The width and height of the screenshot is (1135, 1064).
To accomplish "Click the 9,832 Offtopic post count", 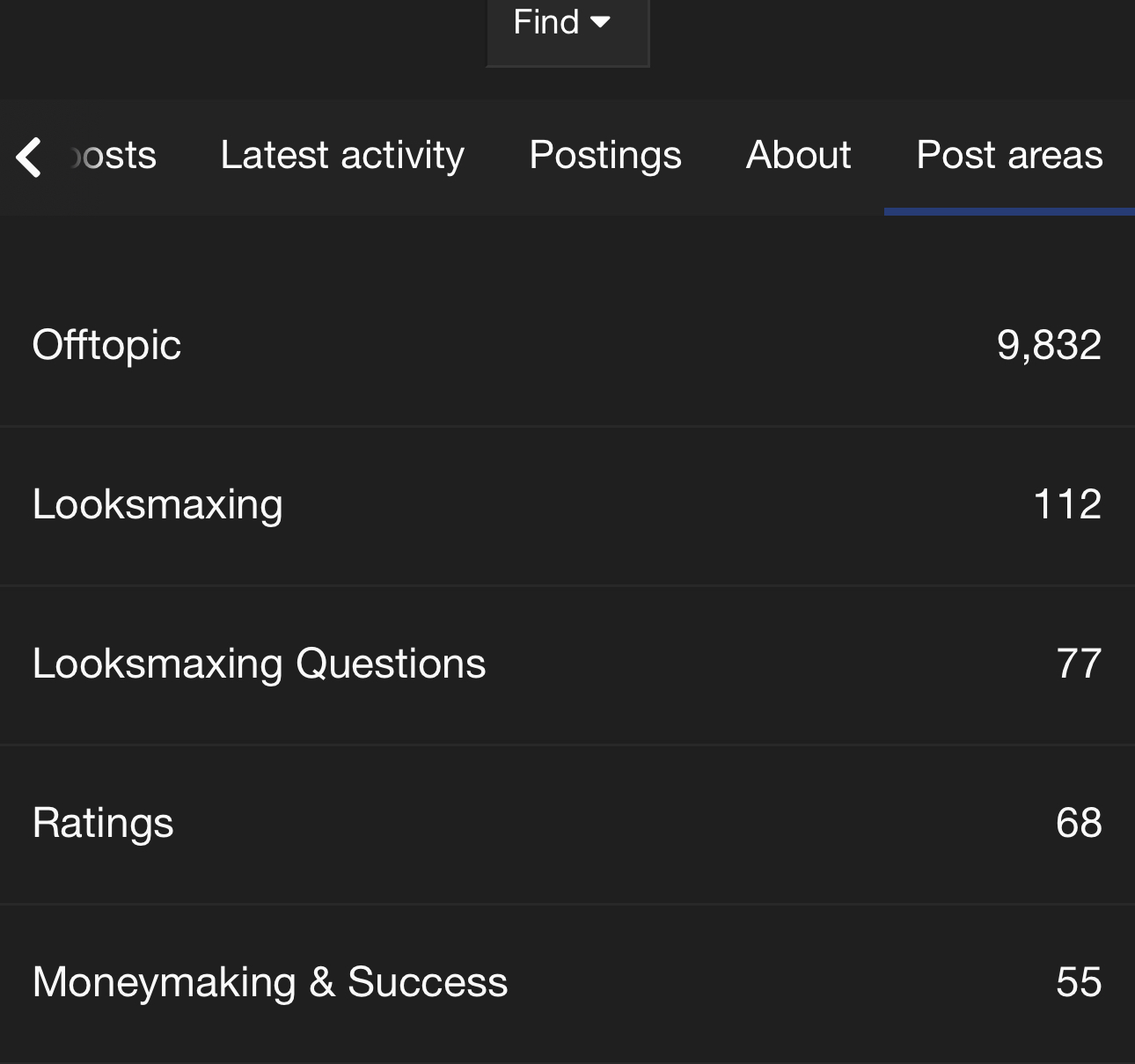I will (x=1049, y=345).
